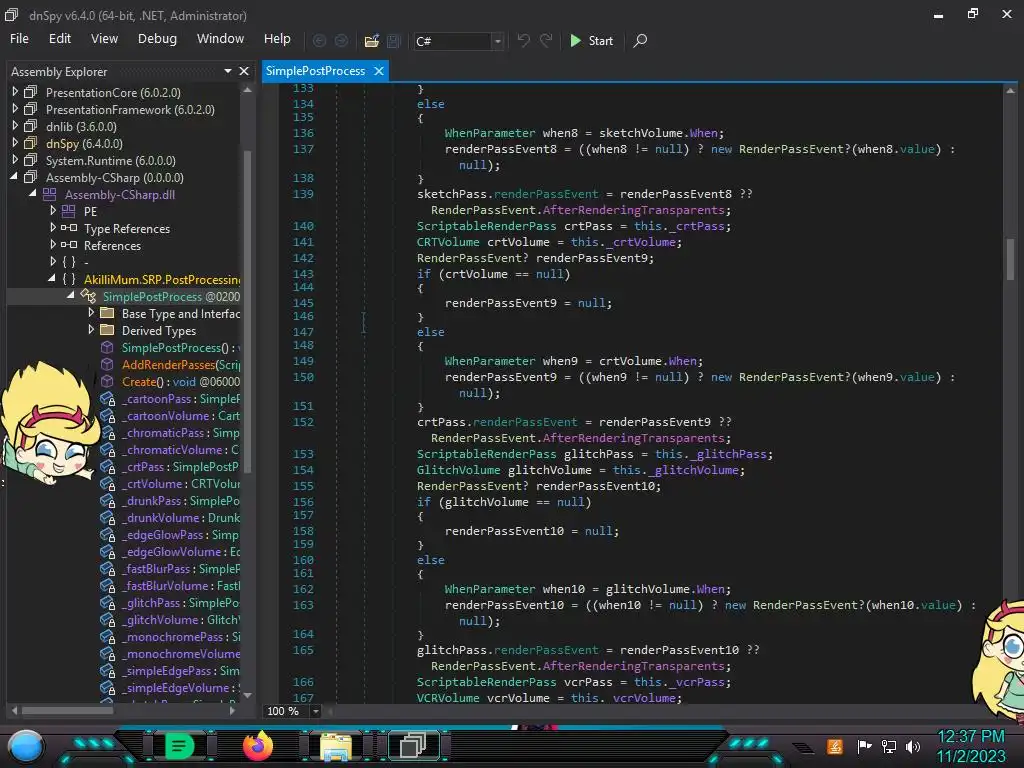Select the SimplePostProcess class tree item
The height and width of the screenshot is (768, 1024).
click(x=170, y=296)
